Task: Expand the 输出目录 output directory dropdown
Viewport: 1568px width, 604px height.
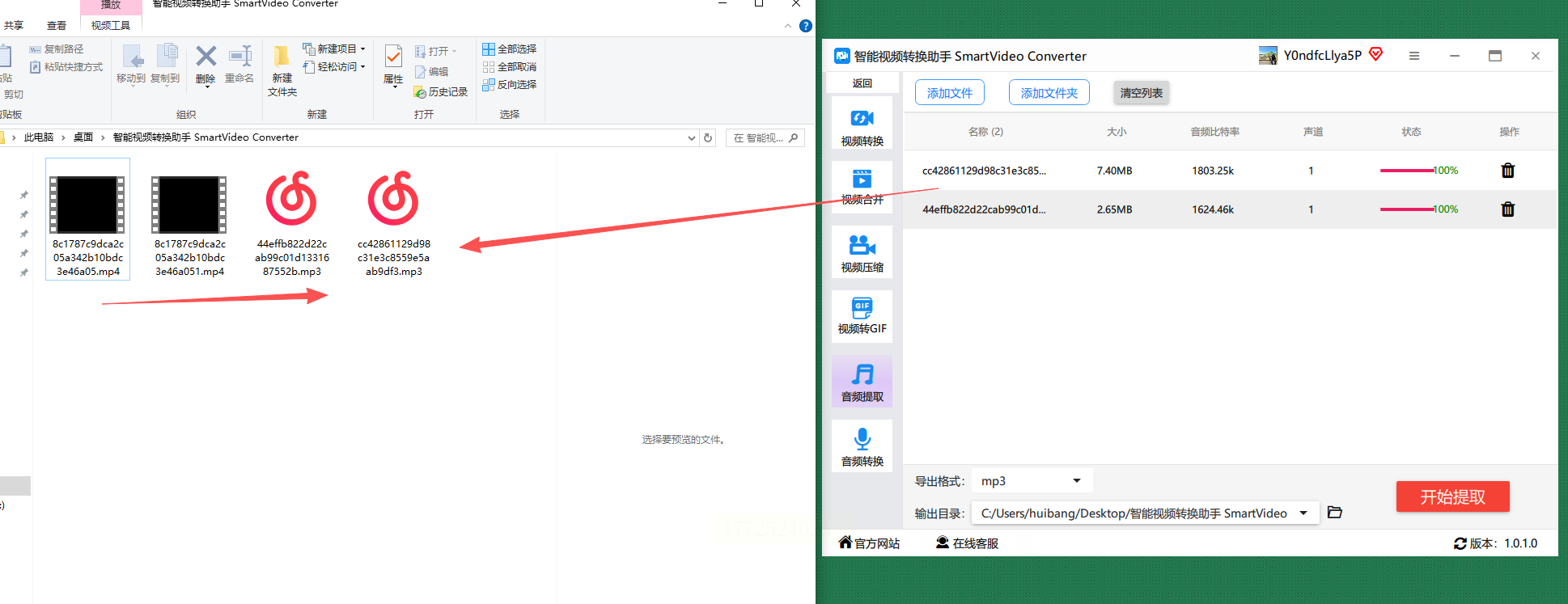Action: point(1303,513)
